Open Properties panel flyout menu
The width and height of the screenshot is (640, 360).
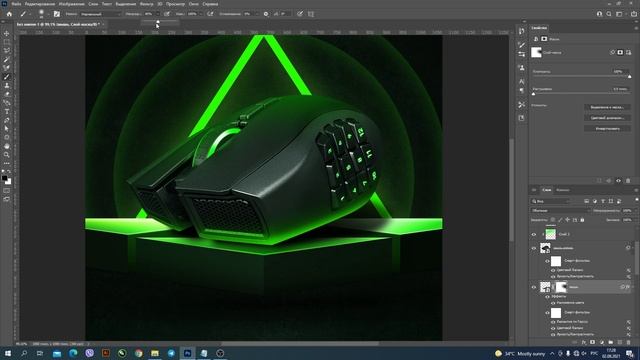636,28
